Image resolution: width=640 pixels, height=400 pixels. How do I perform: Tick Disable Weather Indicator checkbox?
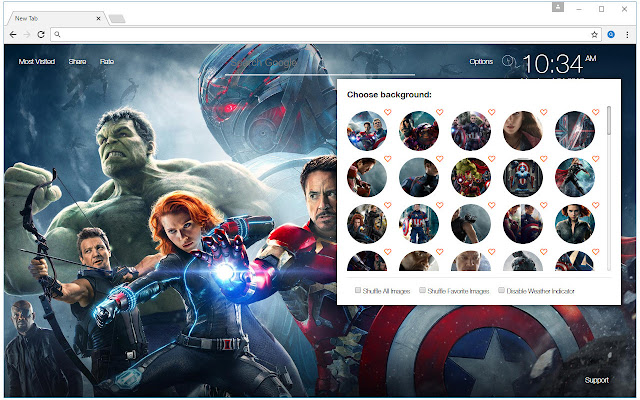501,290
